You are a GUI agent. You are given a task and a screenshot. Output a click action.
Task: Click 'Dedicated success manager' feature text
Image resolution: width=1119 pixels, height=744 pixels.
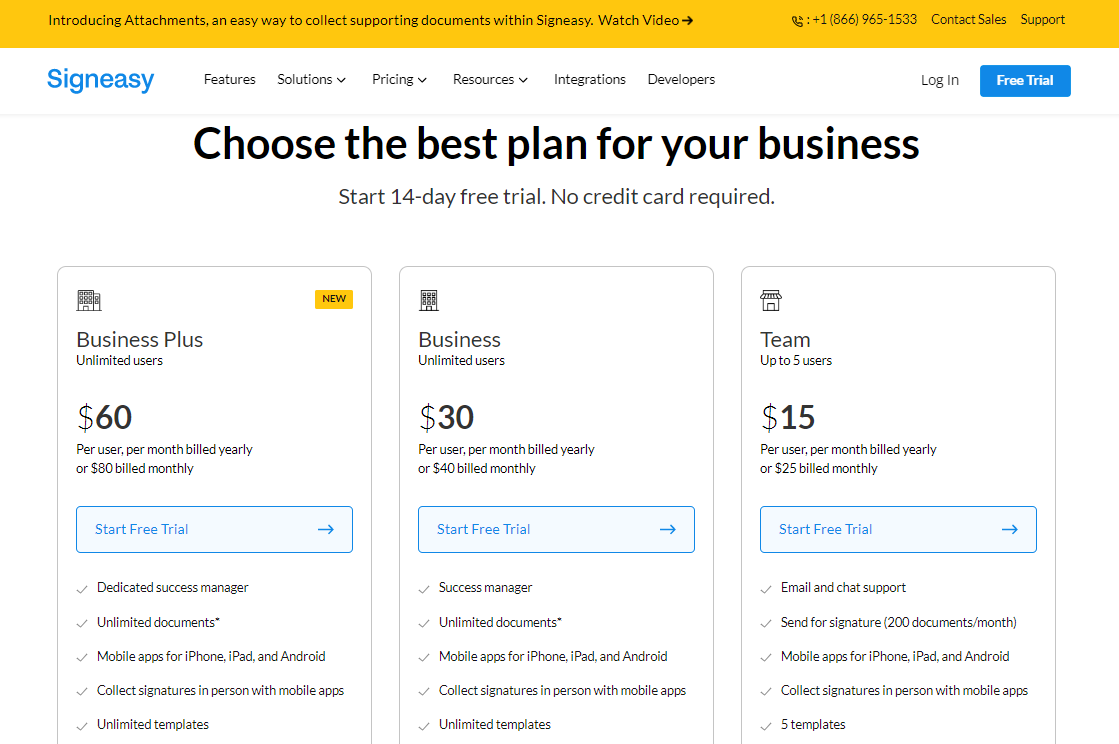pos(173,588)
